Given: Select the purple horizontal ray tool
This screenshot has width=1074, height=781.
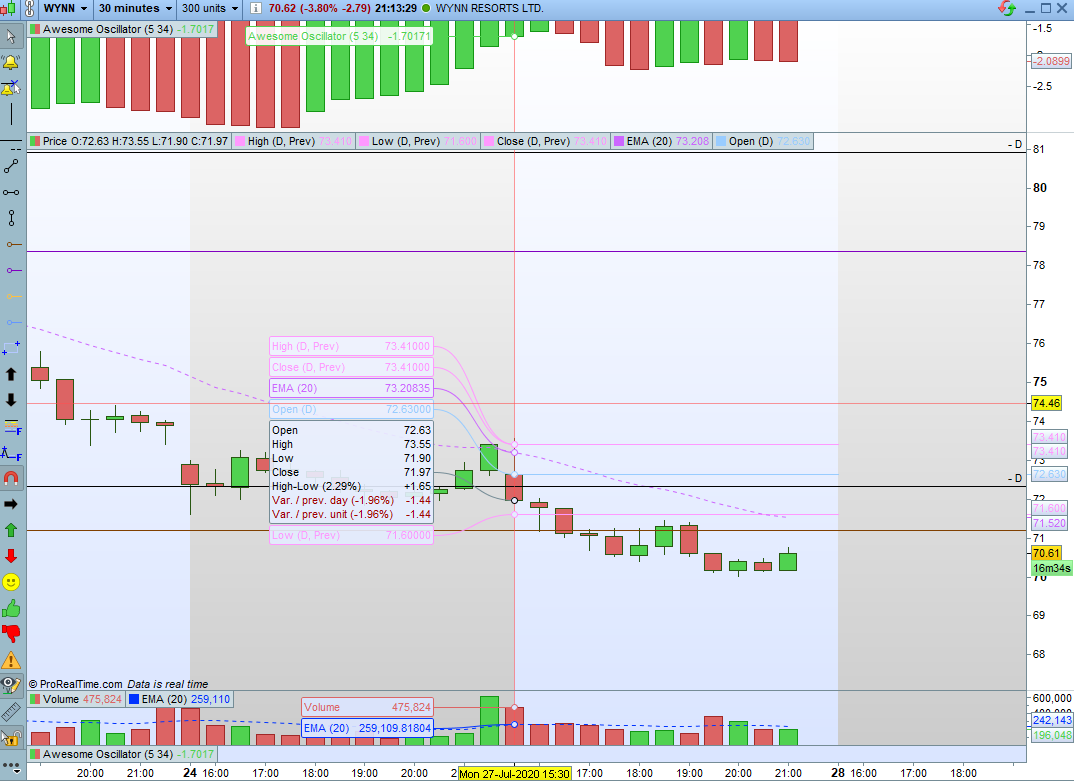Looking at the screenshot, I should click(x=12, y=271).
